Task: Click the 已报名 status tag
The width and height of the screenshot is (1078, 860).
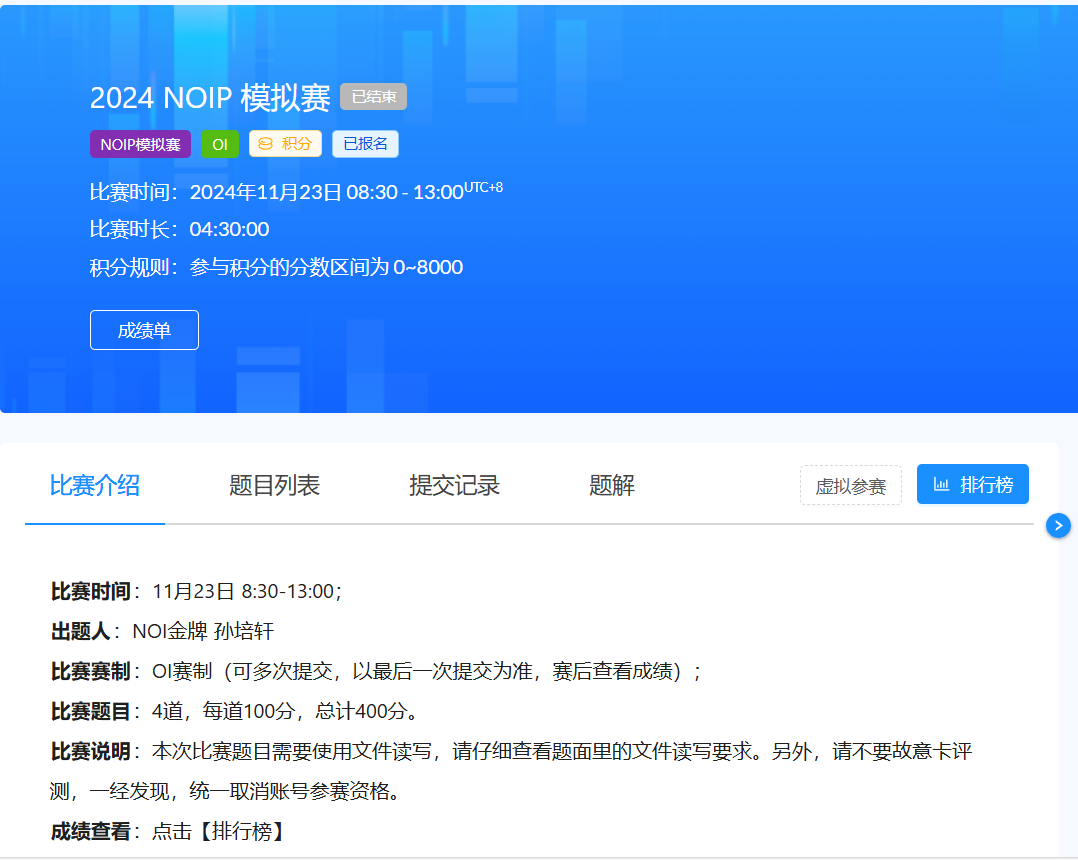Action: pos(365,144)
